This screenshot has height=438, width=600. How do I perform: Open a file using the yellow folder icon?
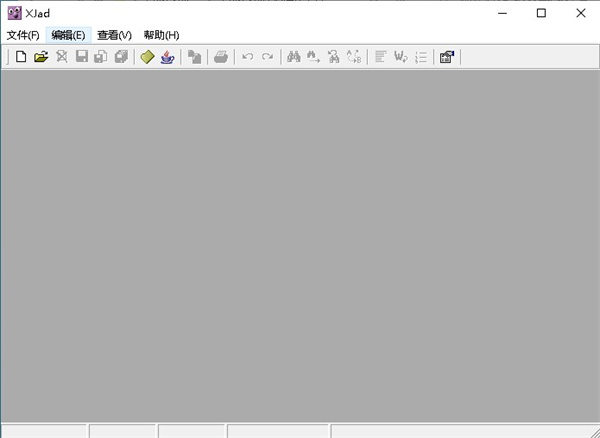41,57
